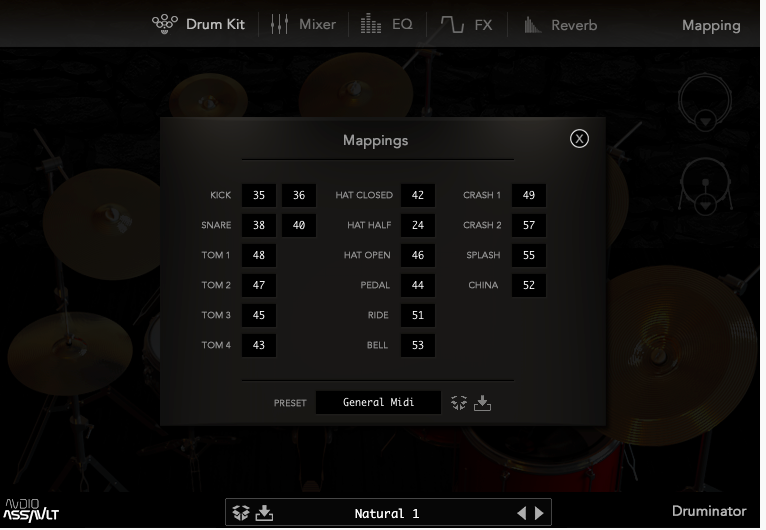This screenshot has height=530, width=766.
Task: Switch to the Mixer tab
Action: coord(303,24)
